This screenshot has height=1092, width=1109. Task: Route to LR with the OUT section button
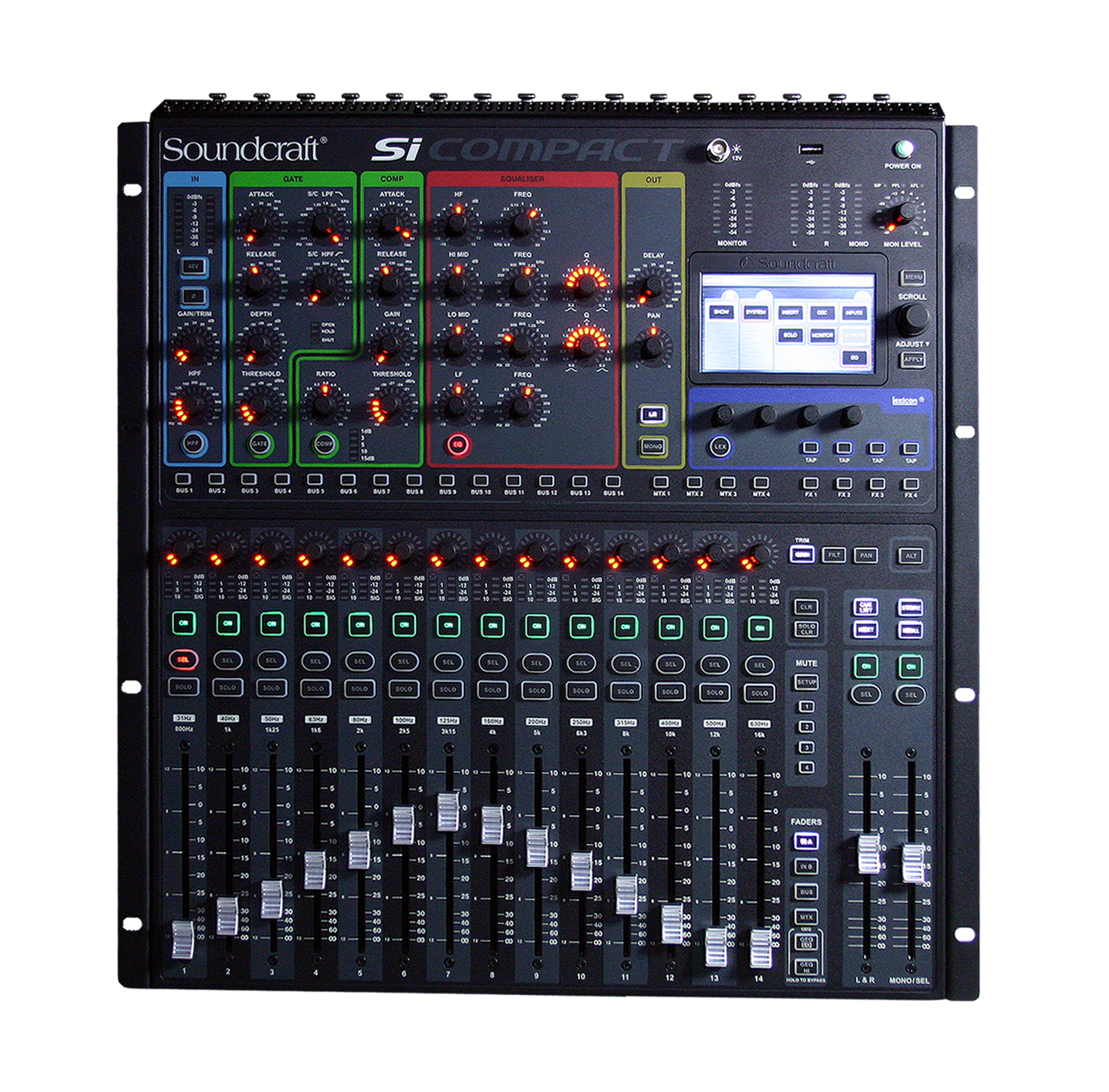point(652,415)
